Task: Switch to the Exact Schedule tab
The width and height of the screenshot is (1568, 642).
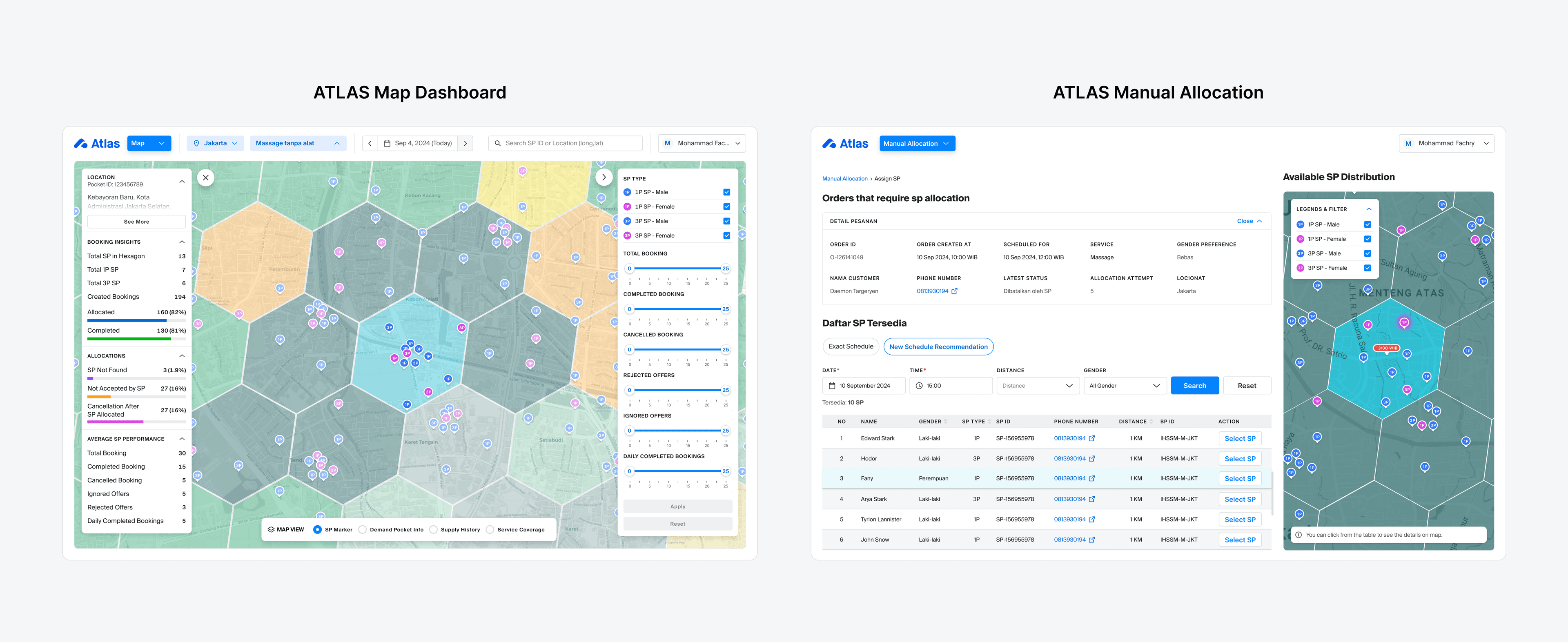Action: pos(850,347)
